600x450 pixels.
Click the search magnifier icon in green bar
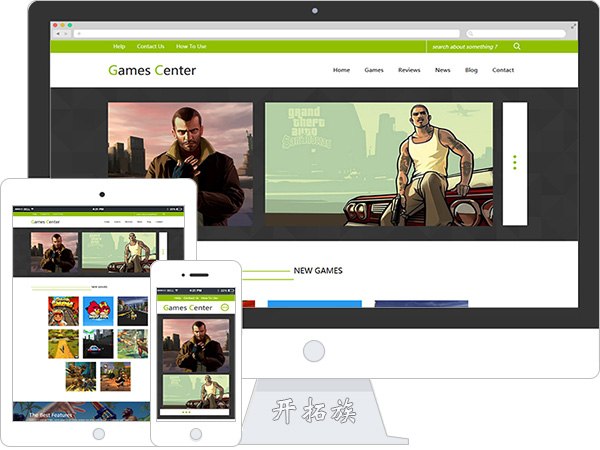pyautogui.click(x=517, y=46)
